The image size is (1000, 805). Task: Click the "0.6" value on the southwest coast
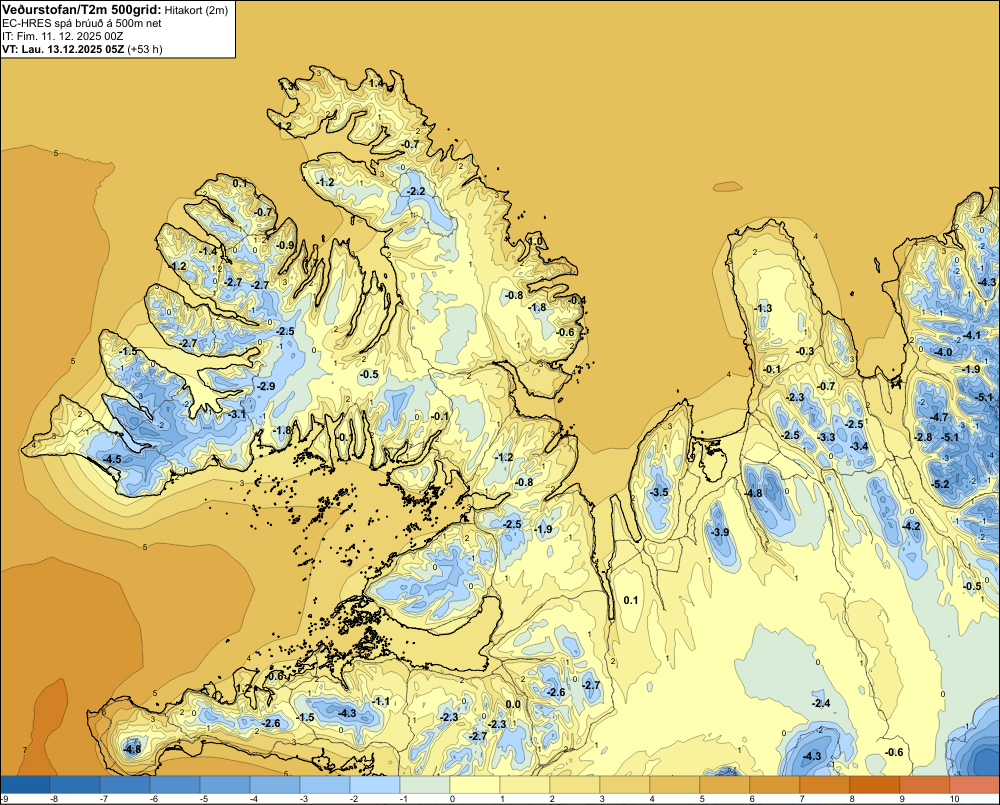(x=275, y=676)
